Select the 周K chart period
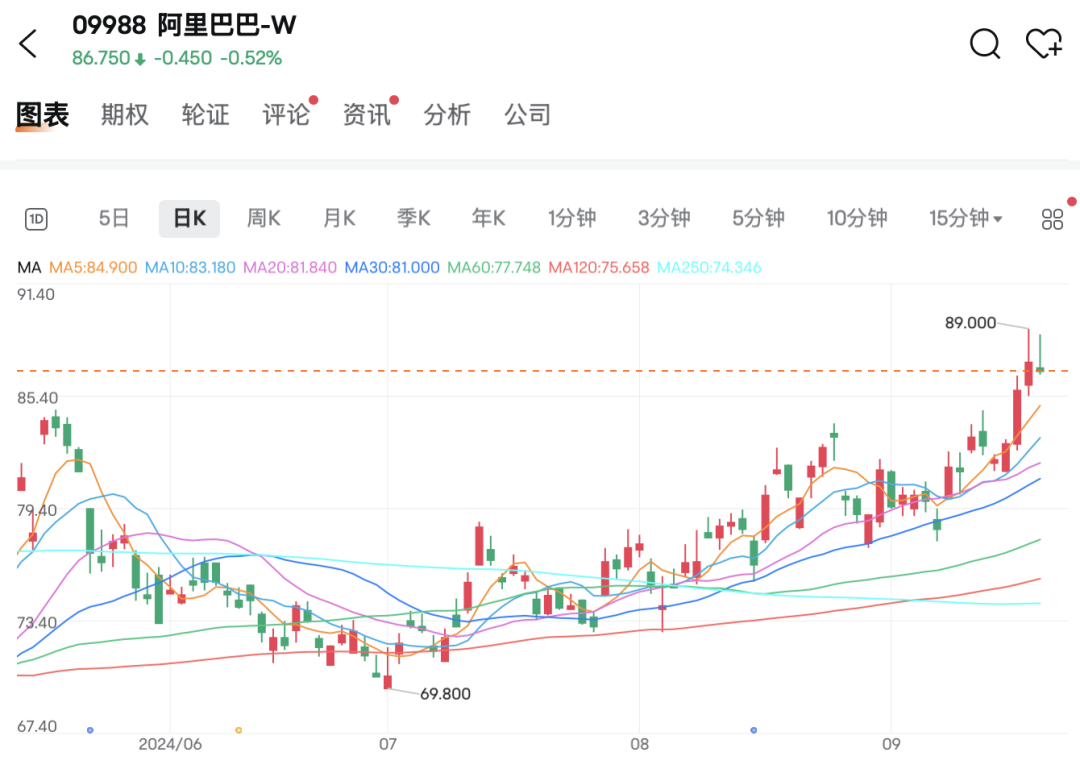This screenshot has width=1080, height=769. 264,218
